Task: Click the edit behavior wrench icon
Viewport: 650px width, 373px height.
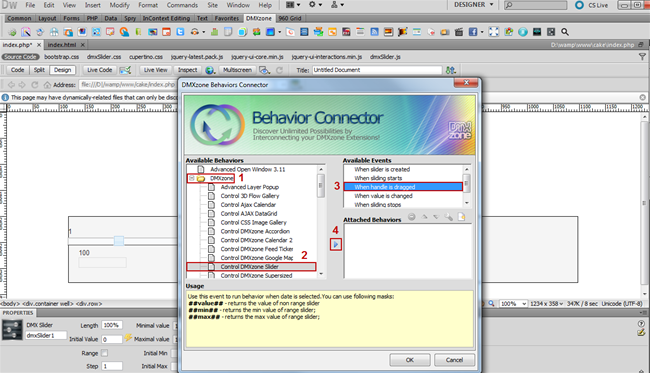Action: coord(449,217)
